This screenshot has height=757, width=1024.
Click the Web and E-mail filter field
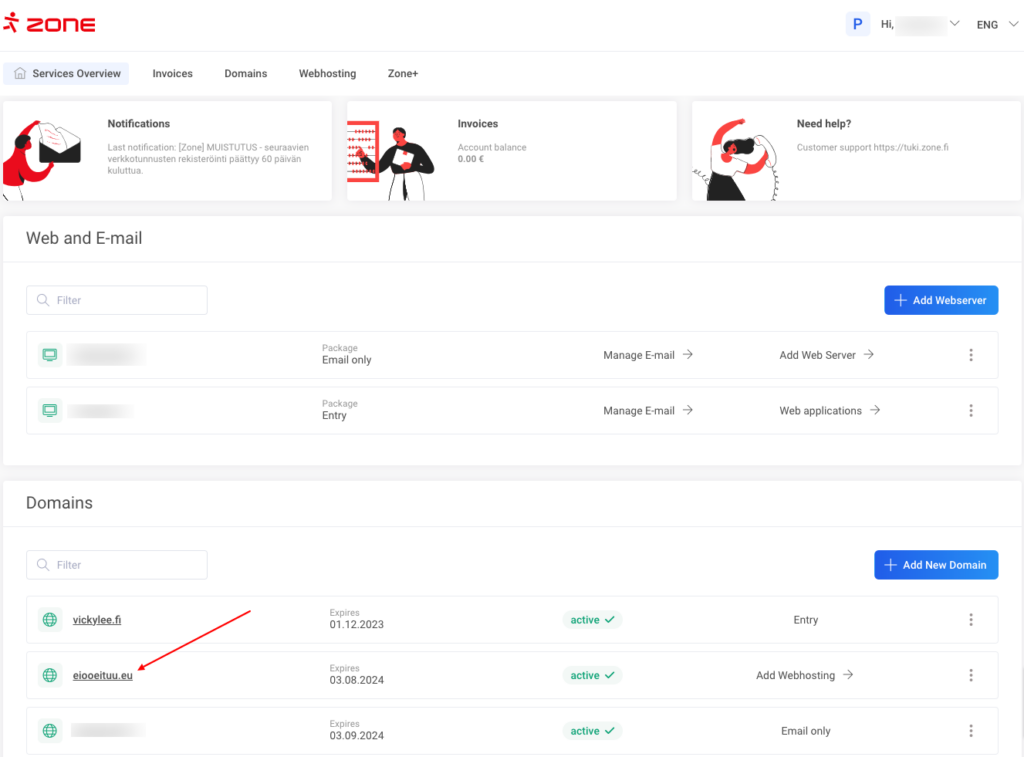(117, 300)
